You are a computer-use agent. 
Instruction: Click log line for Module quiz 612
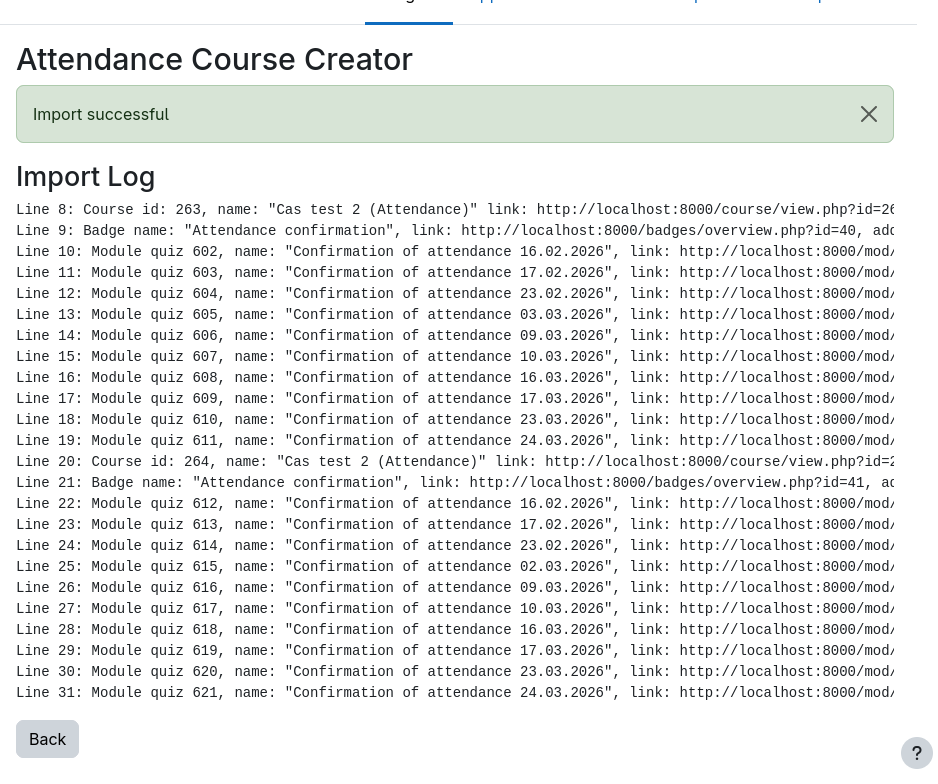(455, 503)
